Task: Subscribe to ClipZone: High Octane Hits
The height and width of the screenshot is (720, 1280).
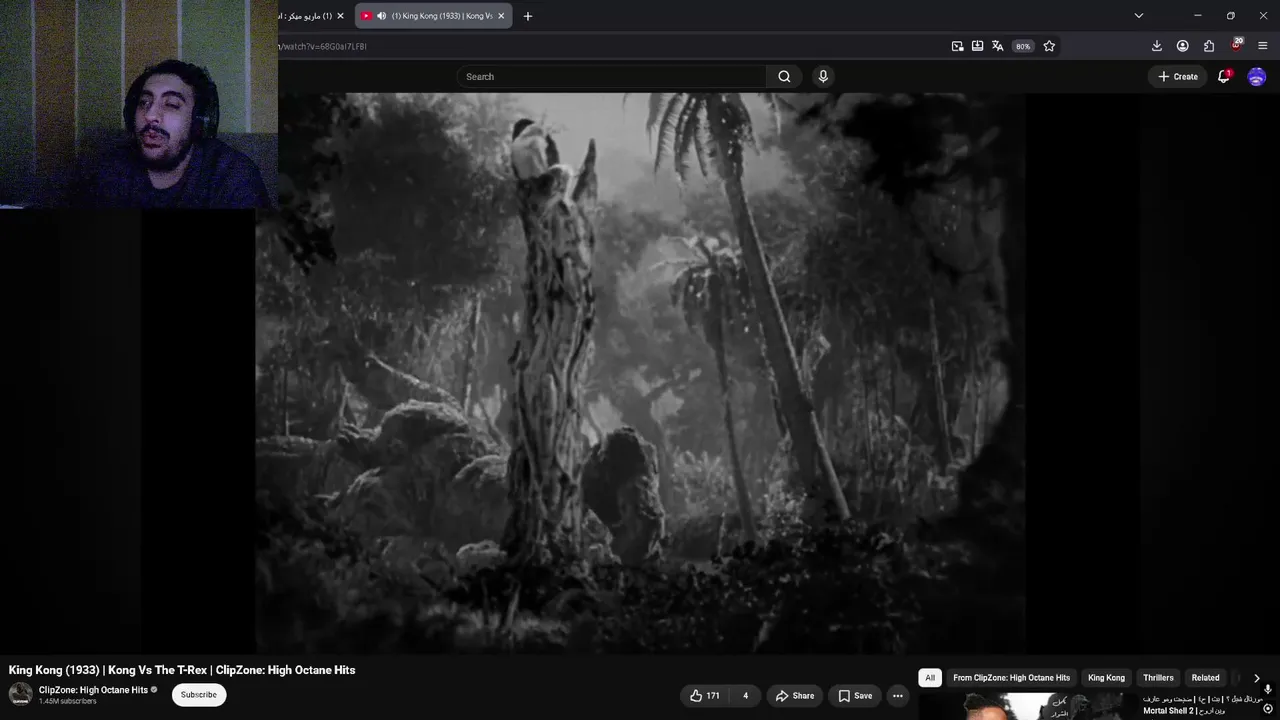Action: coord(199,695)
